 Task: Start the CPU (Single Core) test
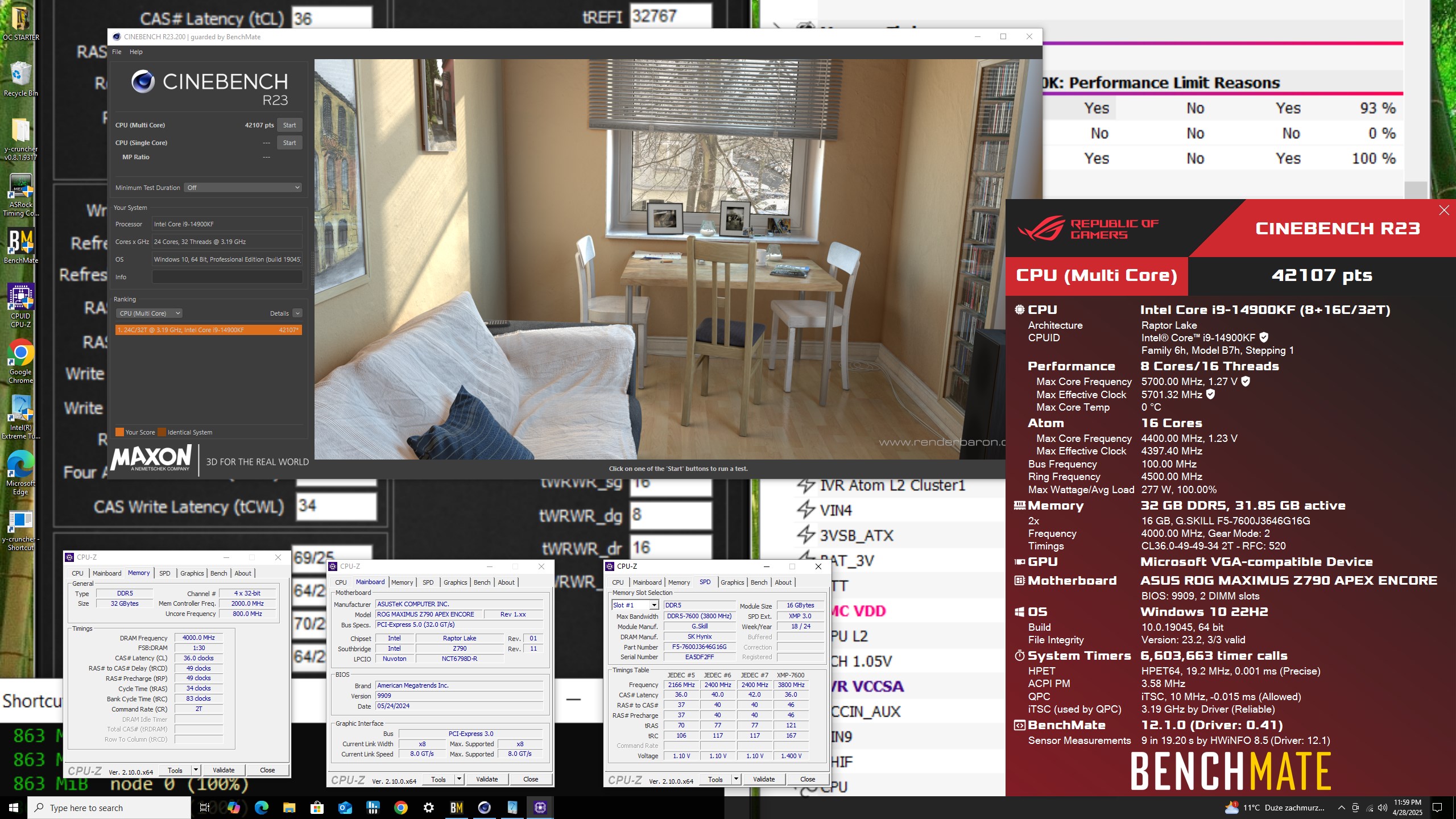point(289,143)
